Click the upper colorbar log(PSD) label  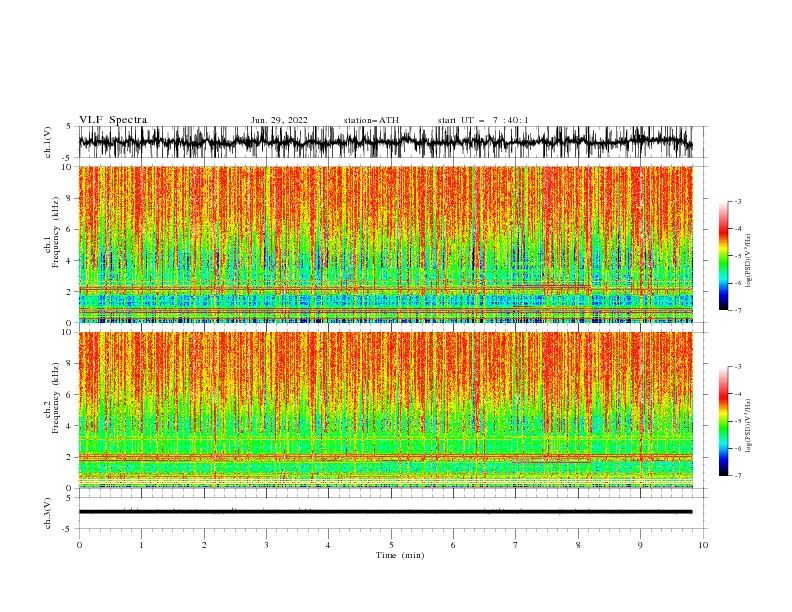tap(749, 261)
